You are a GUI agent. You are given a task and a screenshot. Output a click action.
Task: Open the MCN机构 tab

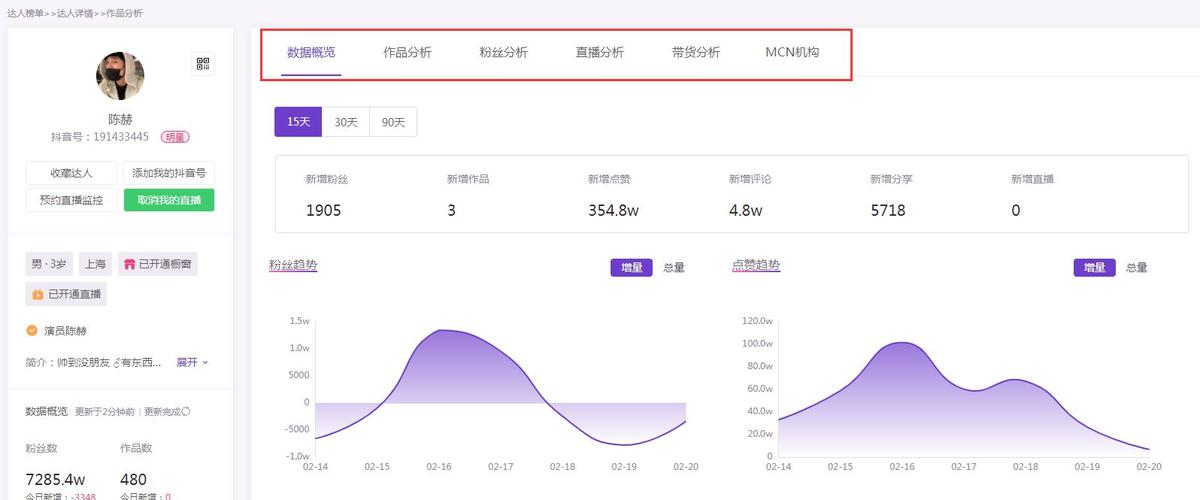pos(792,52)
